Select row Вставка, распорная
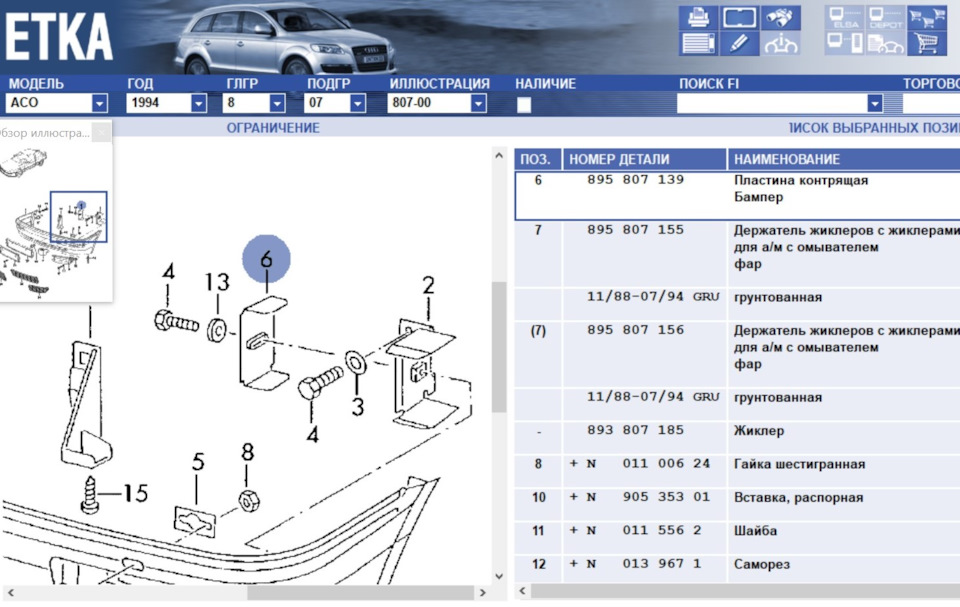 click(737, 503)
